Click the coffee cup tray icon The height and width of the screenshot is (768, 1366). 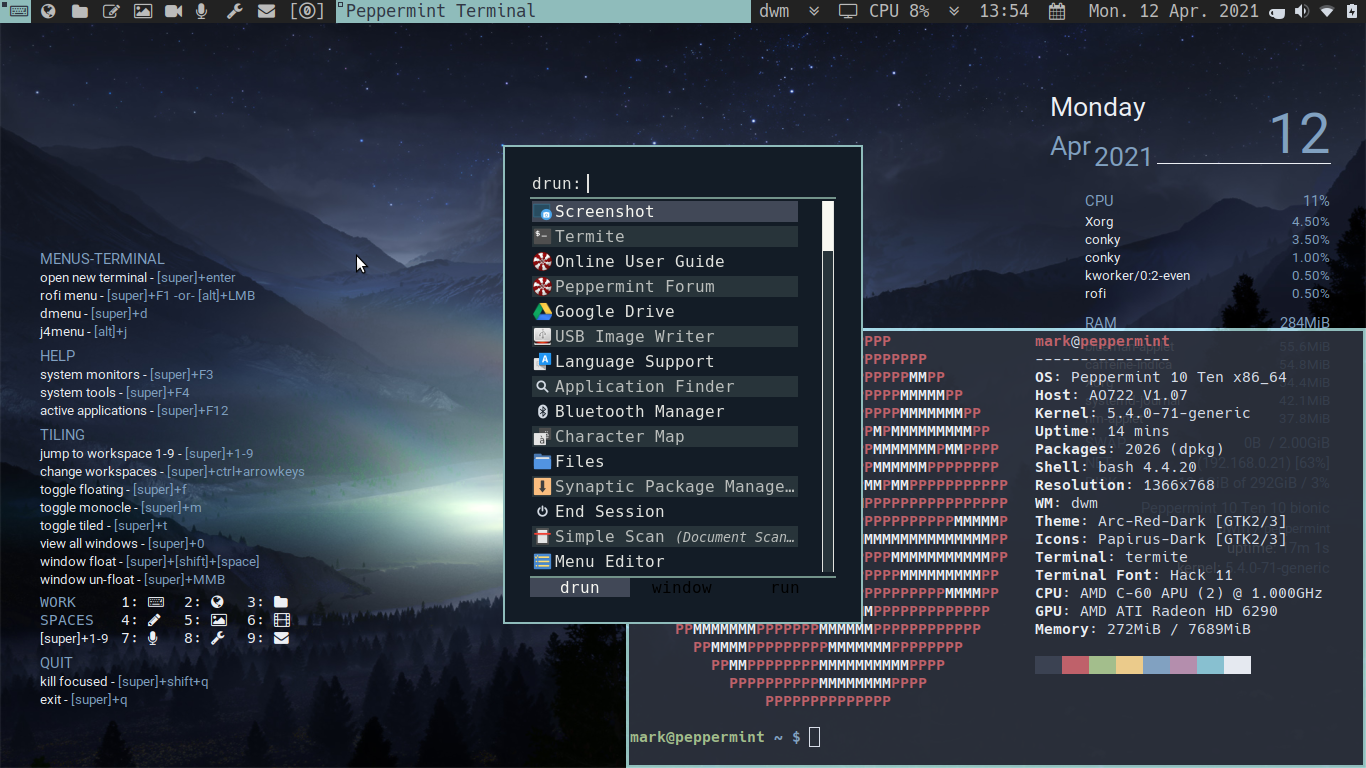coord(1277,12)
